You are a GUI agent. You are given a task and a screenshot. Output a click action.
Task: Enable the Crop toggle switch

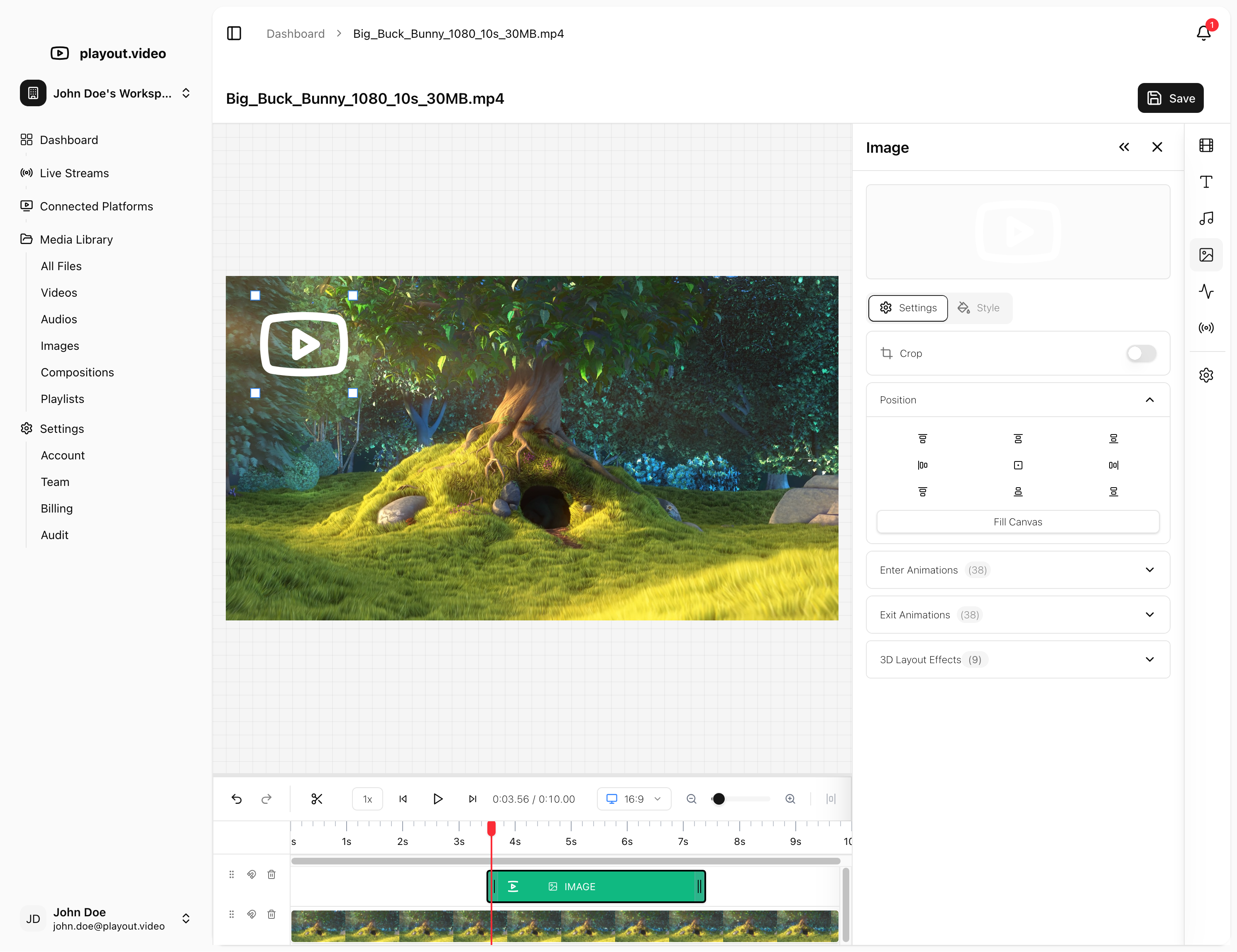pyautogui.click(x=1141, y=354)
